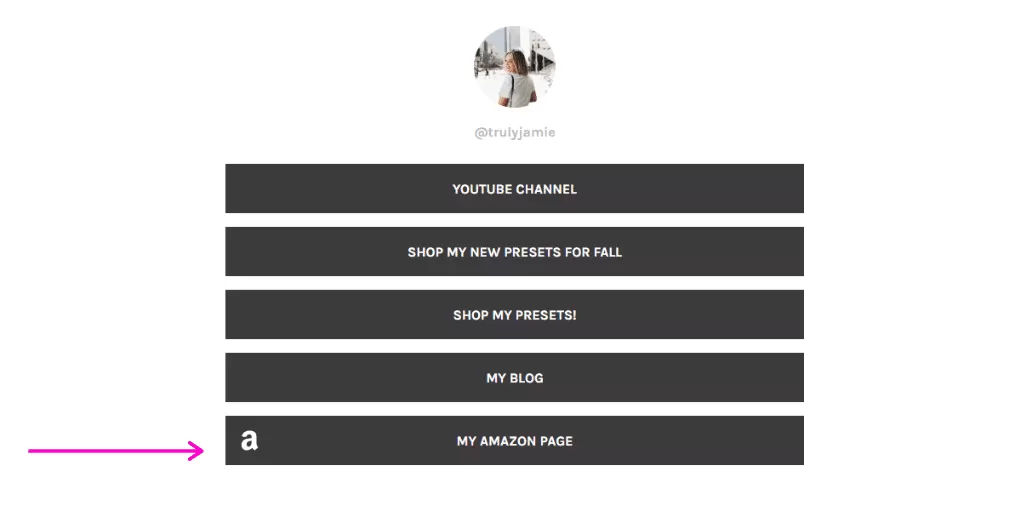Click the arrowhead of the pink arrow

[197, 451]
